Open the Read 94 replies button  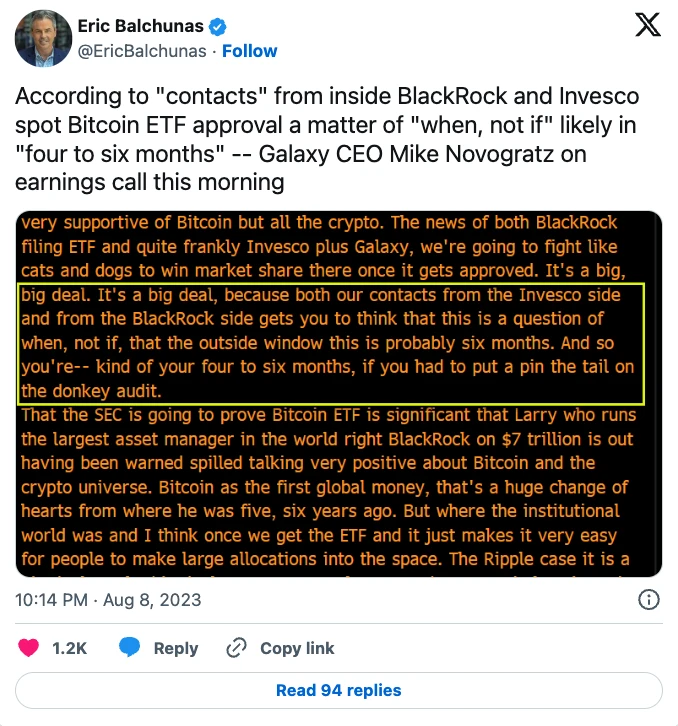click(x=339, y=690)
